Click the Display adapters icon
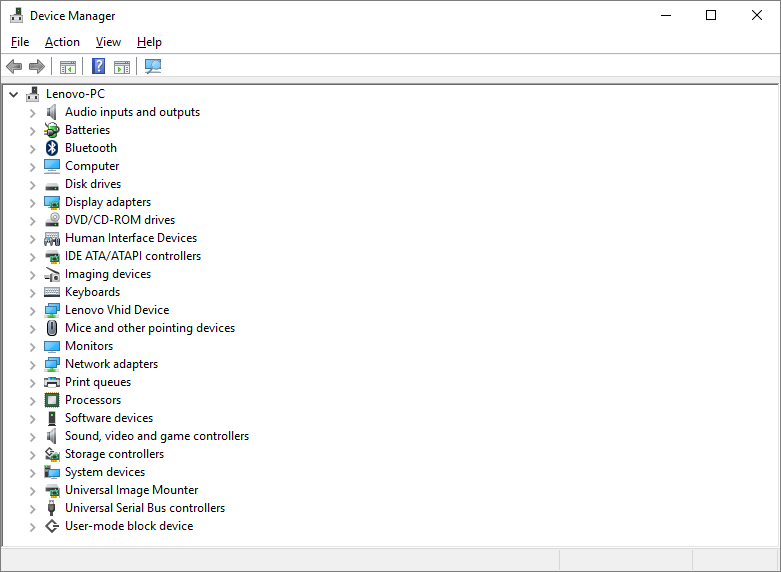The image size is (781, 572). tap(52, 202)
